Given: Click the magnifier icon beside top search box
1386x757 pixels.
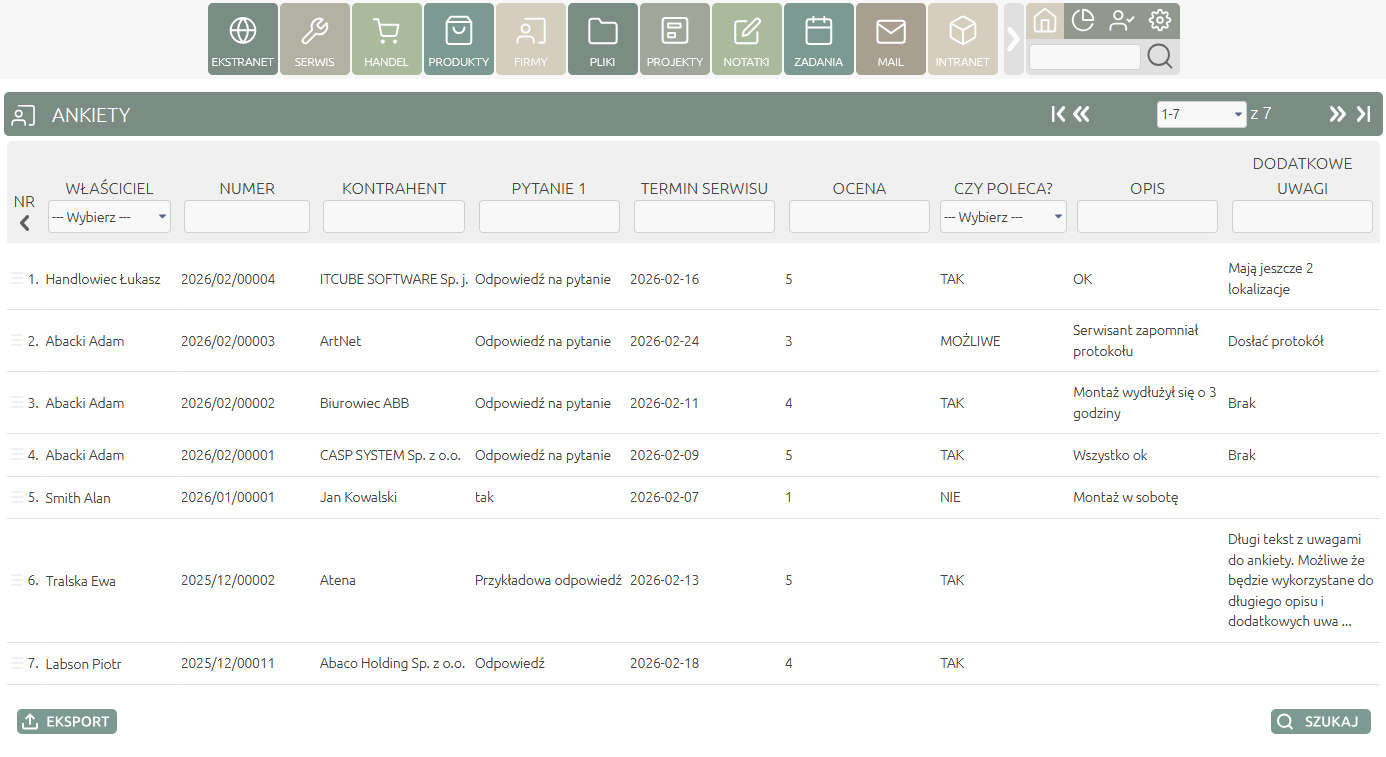Looking at the screenshot, I should [1160, 57].
